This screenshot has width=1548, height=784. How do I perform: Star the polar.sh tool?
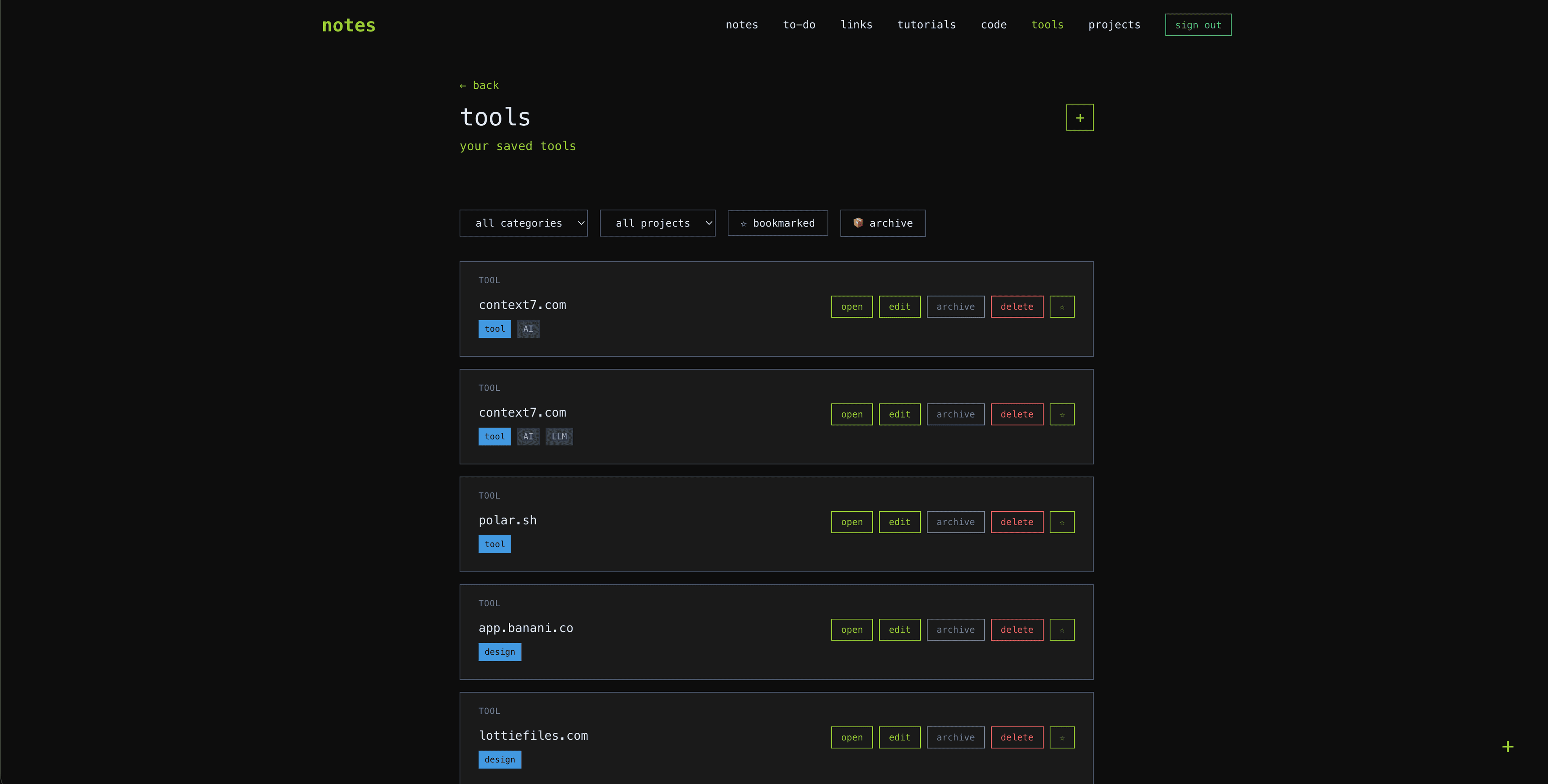pyautogui.click(x=1062, y=522)
